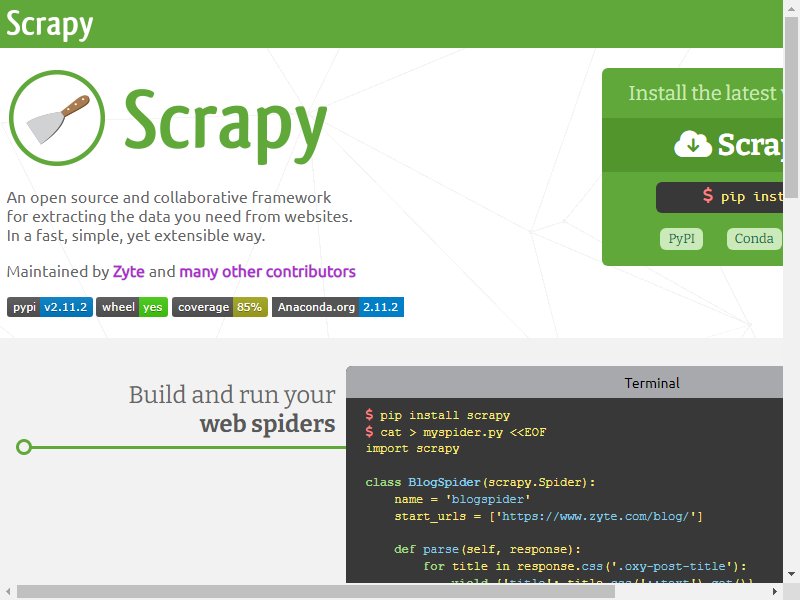The image size is (800, 600).
Task: Click the Scrapy spatula logo icon
Action: (x=57, y=118)
